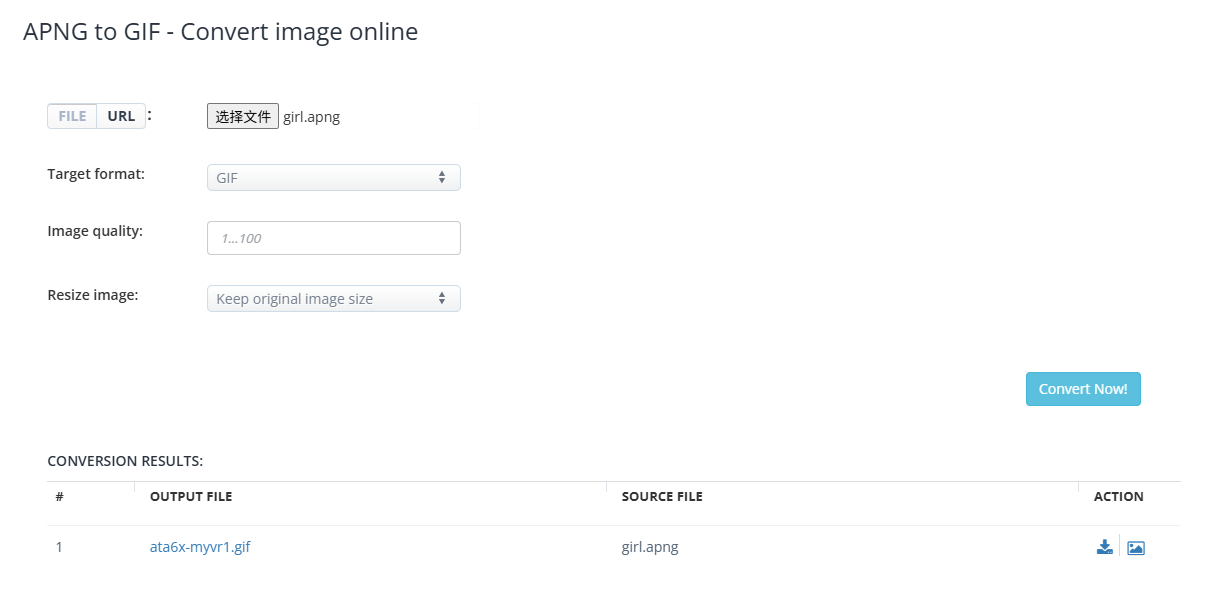1212x591 pixels.
Task: Download the converted ata6x-myvr1.gif file
Action: point(1104,547)
